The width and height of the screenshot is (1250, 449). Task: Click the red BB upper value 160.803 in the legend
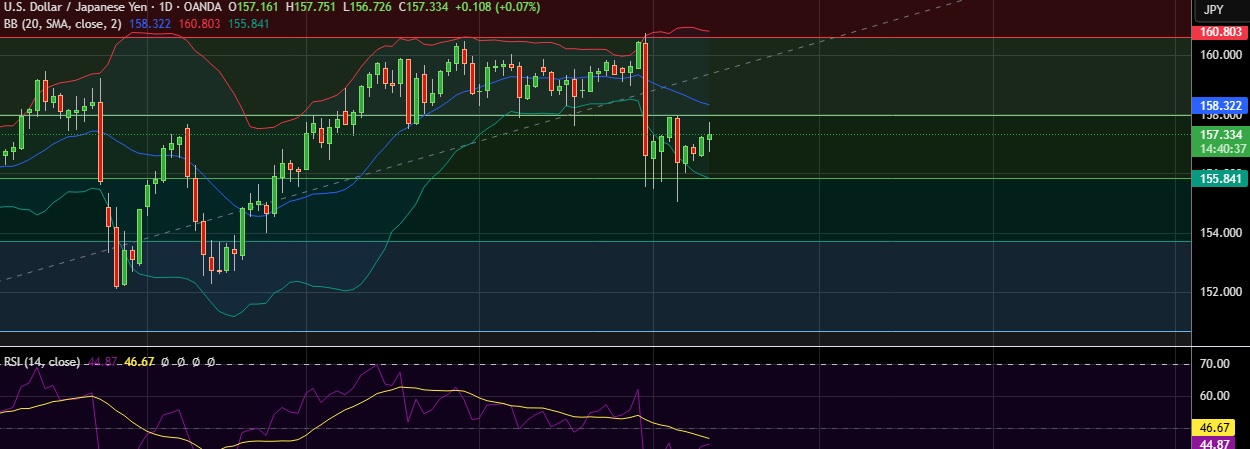click(x=199, y=22)
